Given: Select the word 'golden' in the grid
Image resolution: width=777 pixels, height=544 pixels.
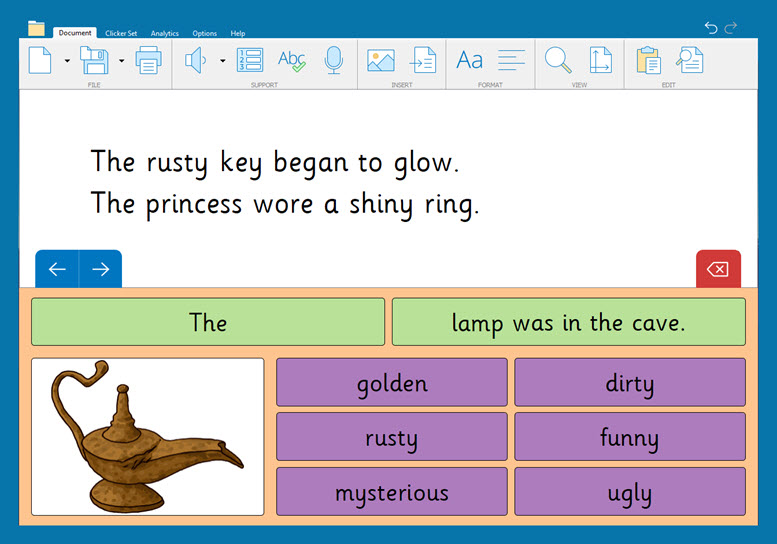Looking at the screenshot, I should click(392, 383).
